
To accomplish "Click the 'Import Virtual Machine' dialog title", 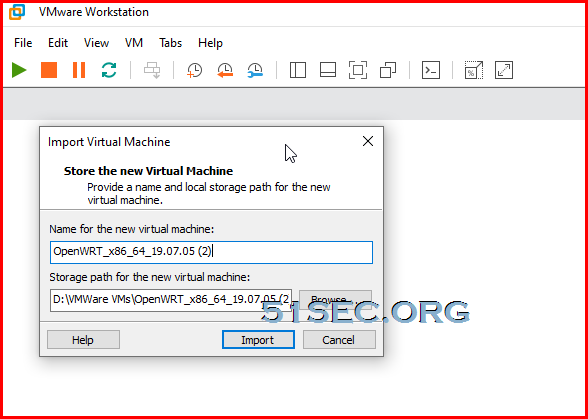I will [109, 142].
